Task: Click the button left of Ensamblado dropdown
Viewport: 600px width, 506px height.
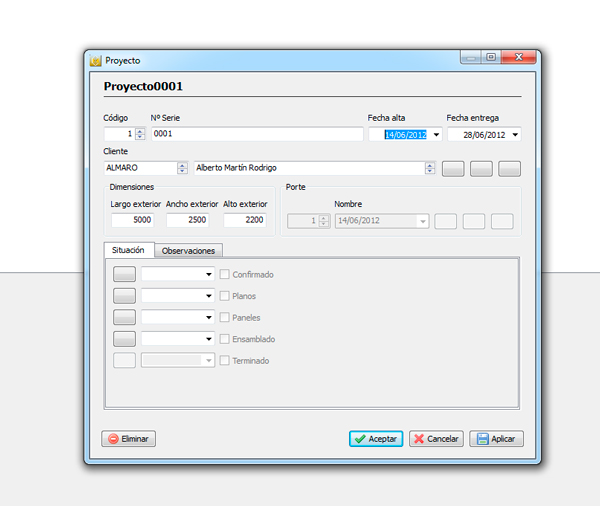Action: (x=124, y=339)
